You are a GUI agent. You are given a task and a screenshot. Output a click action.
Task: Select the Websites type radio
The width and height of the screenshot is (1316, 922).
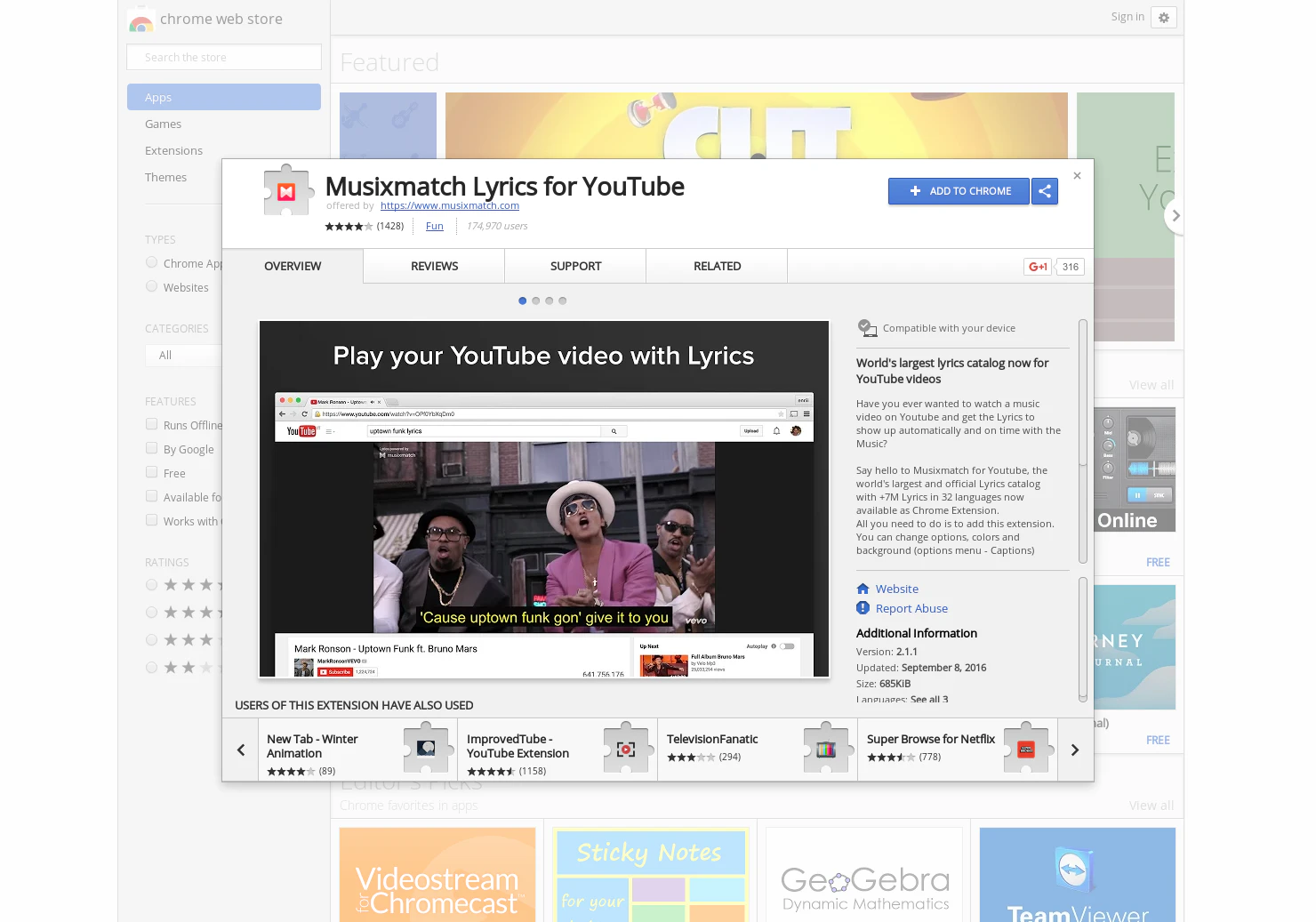pos(152,286)
